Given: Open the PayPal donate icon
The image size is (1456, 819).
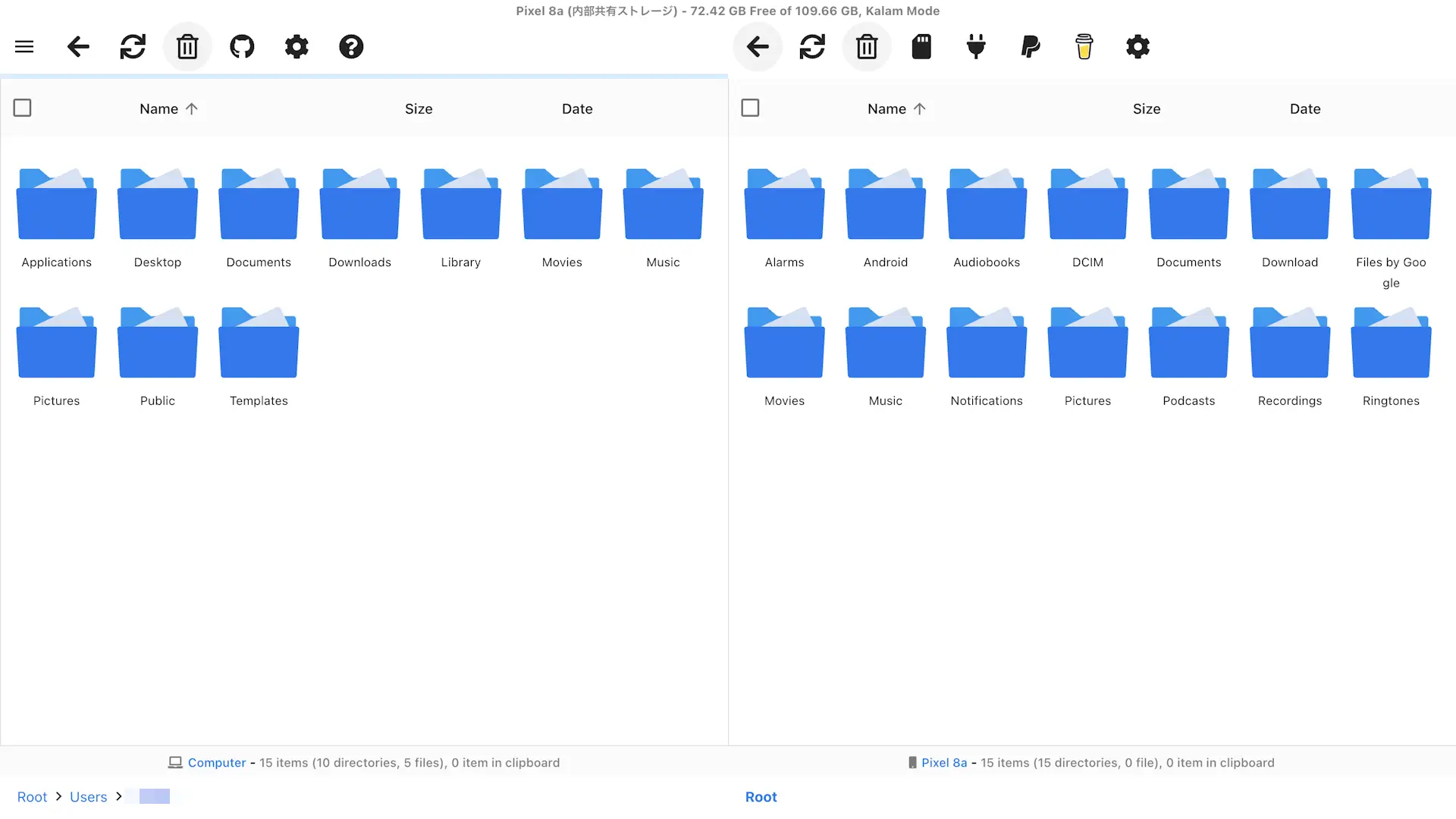Looking at the screenshot, I should coord(1031,47).
